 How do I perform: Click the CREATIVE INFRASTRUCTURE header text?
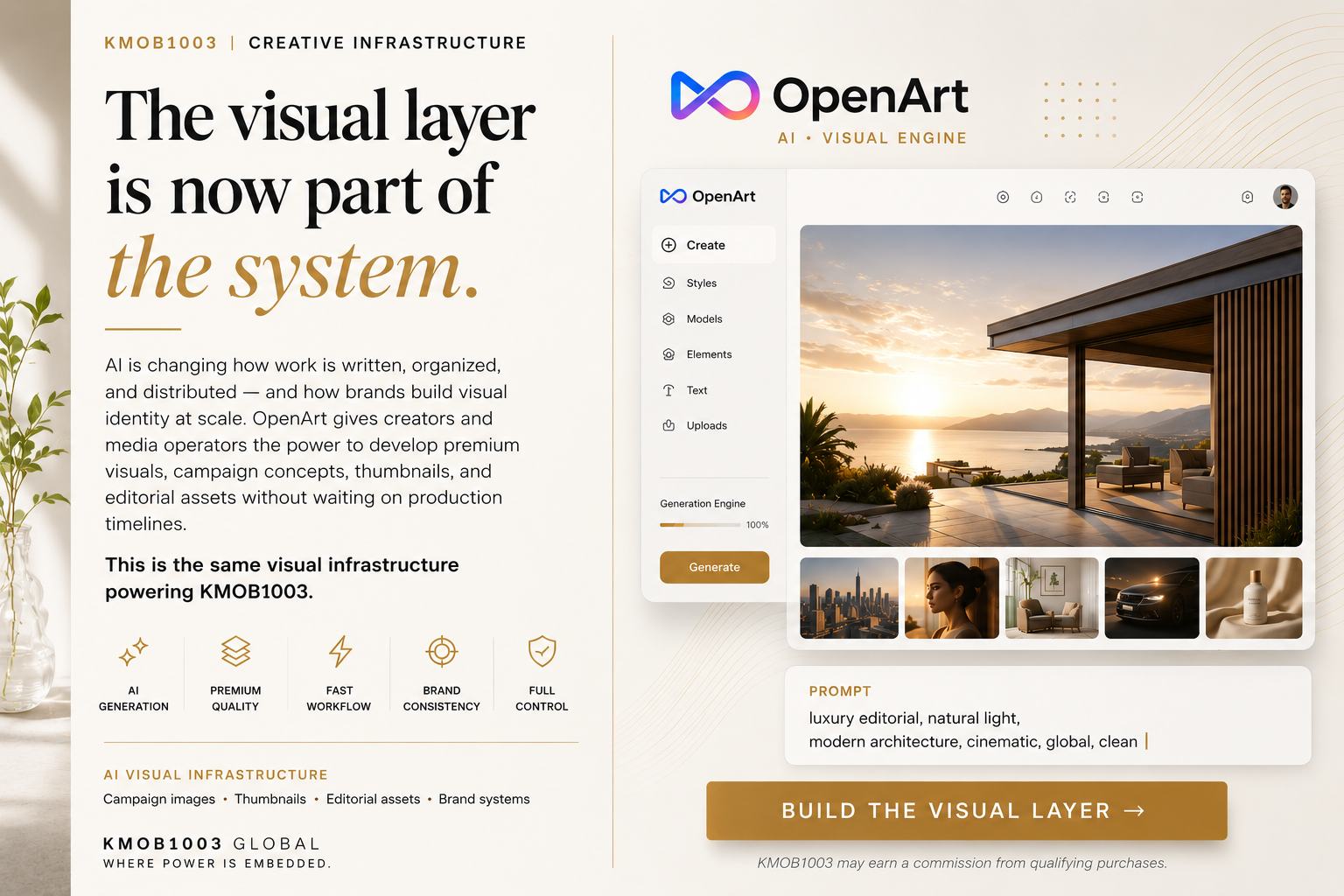click(388, 43)
